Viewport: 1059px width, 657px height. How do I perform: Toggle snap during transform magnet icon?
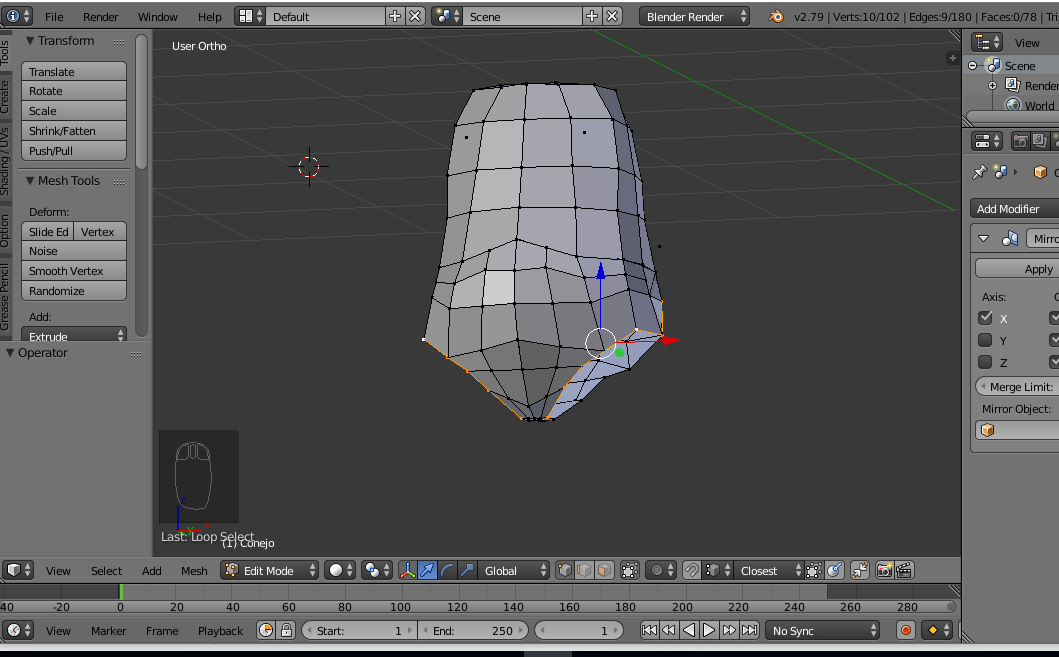(691, 571)
